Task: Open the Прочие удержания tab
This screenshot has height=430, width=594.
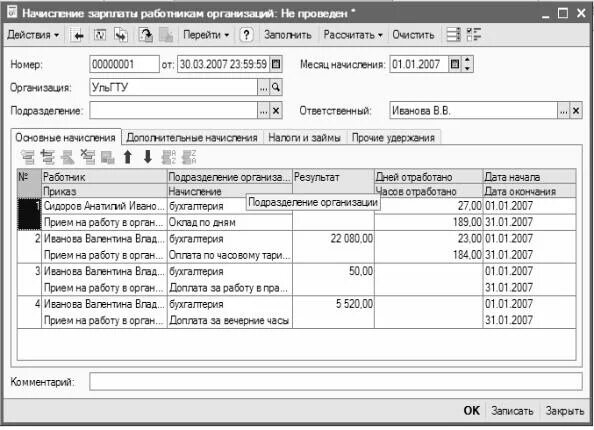Action: coord(393,138)
